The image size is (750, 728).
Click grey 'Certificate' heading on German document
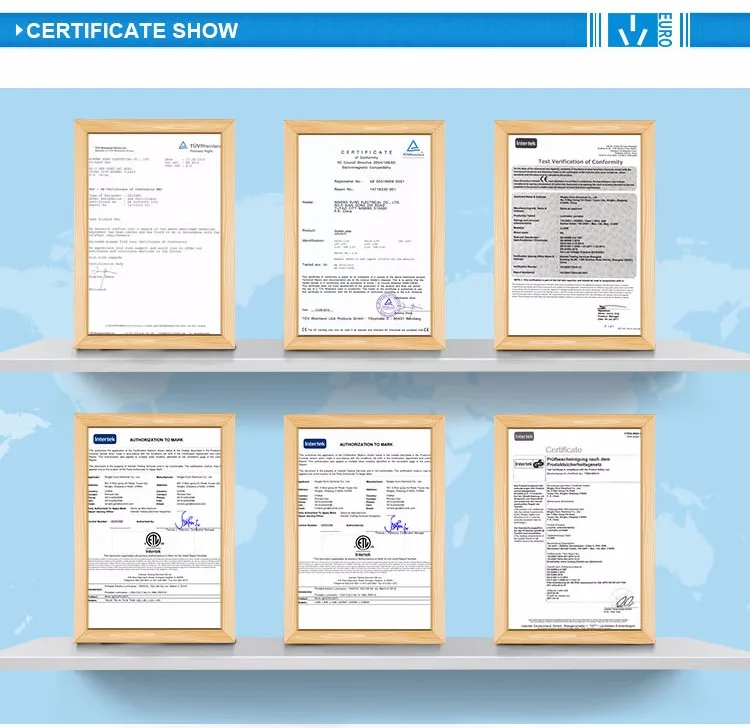563,450
